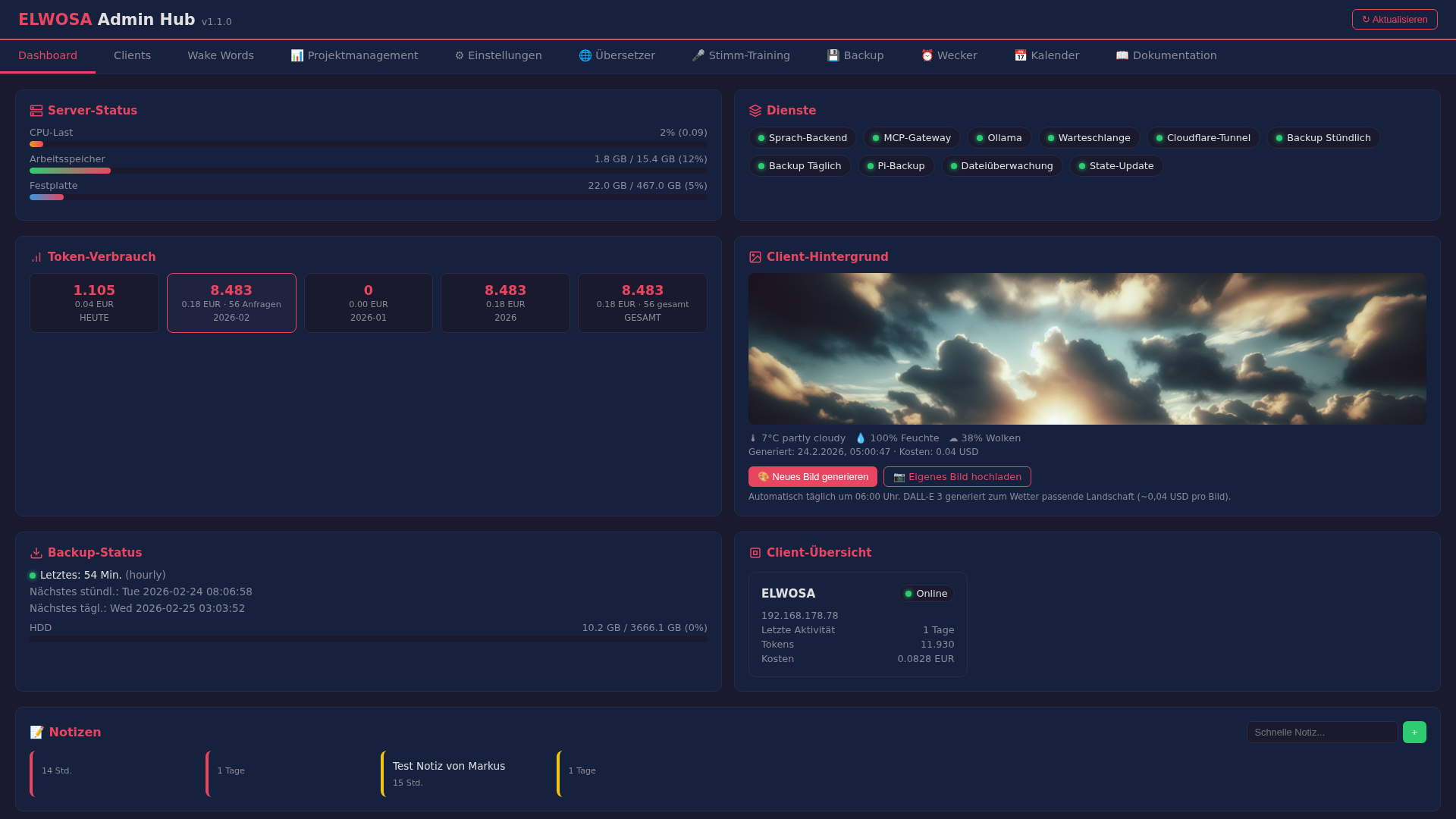Click the Client-Hintergrund image icon
The height and width of the screenshot is (819, 1456).
pyautogui.click(x=755, y=257)
